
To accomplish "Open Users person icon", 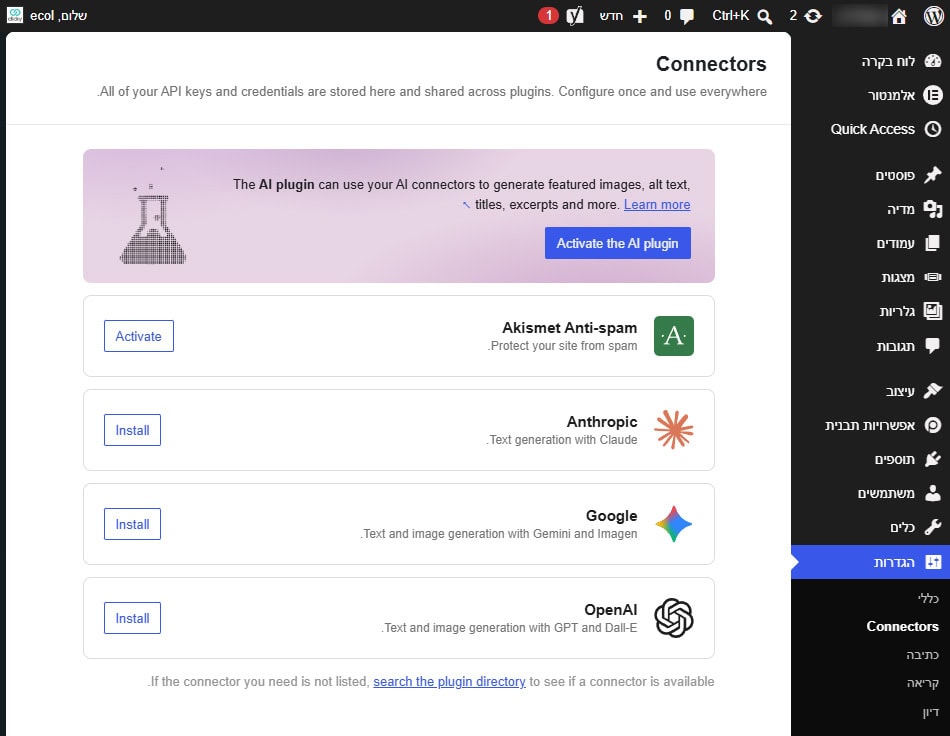I will pos(933,493).
